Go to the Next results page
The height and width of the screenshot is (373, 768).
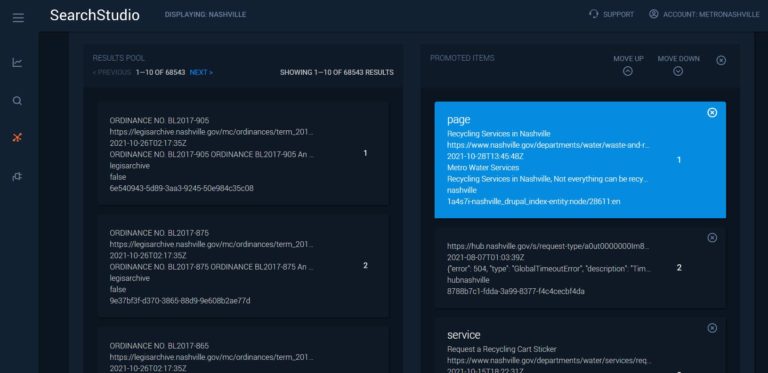[x=201, y=72]
